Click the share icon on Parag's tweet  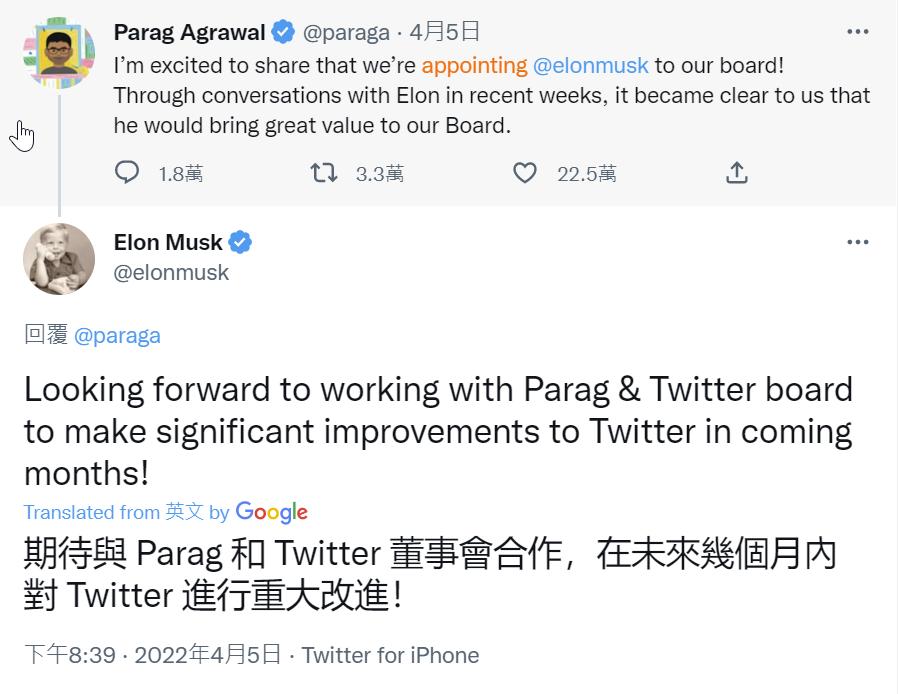click(736, 173)
